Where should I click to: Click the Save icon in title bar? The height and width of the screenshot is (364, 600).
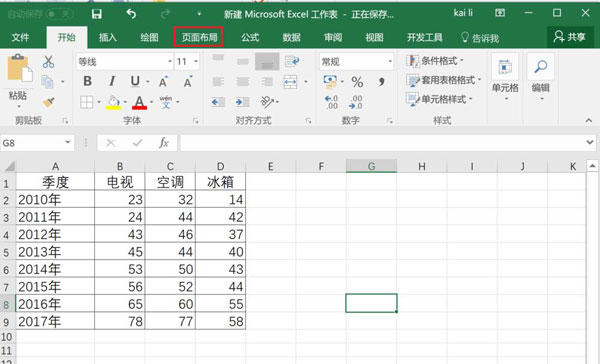point(97,14)
